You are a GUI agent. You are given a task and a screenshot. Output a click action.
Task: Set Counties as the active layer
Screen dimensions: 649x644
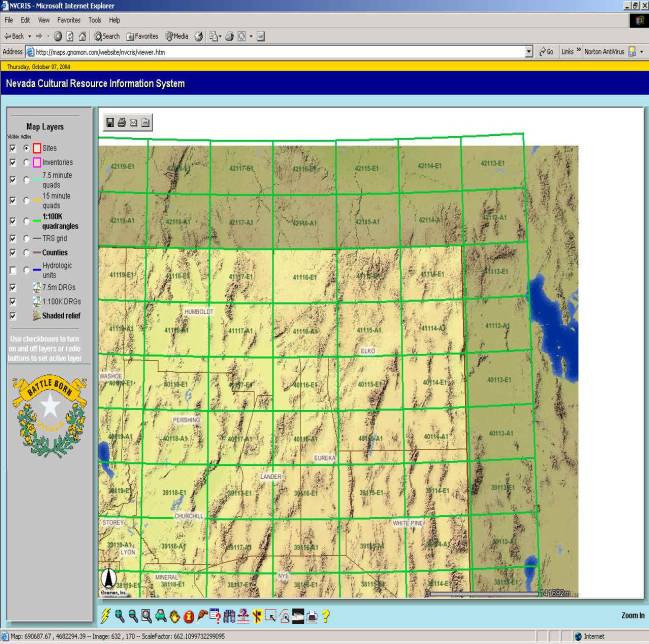click(x=26, y=253)
